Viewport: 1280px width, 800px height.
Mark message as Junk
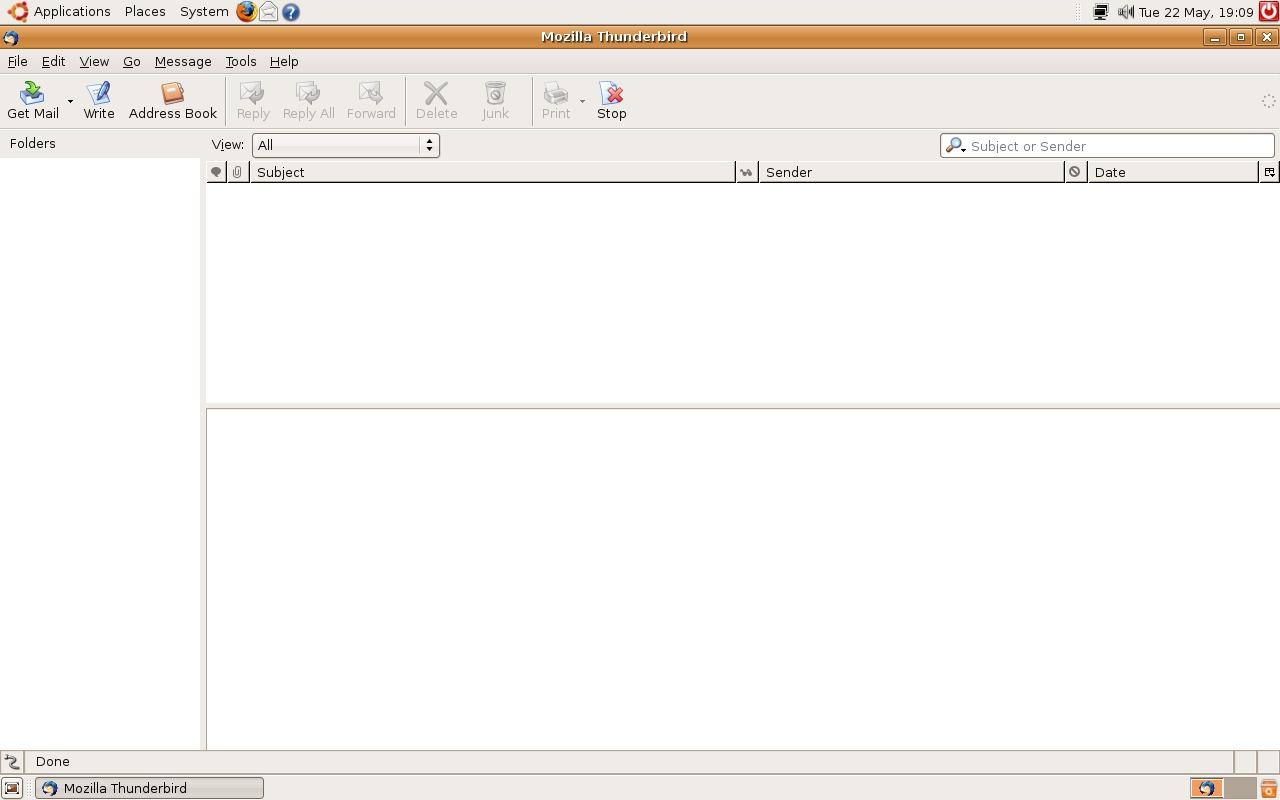495,101
